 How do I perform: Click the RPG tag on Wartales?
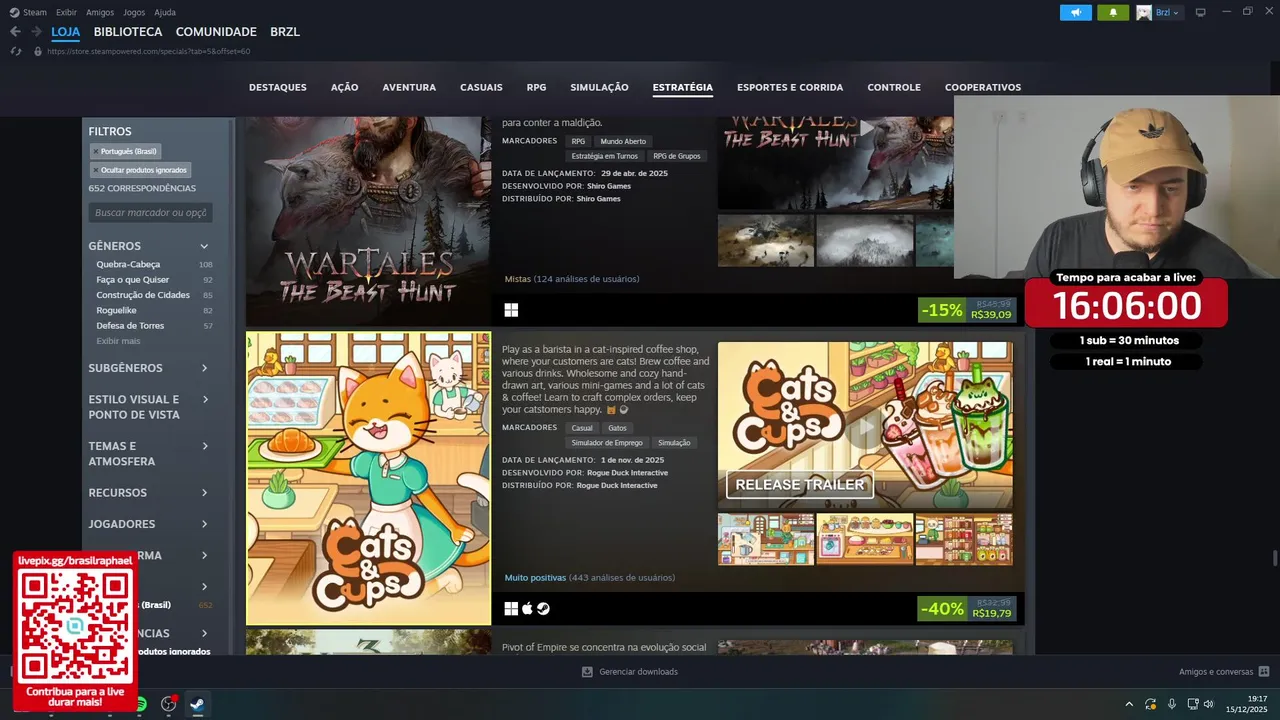(x=578, y=141)
